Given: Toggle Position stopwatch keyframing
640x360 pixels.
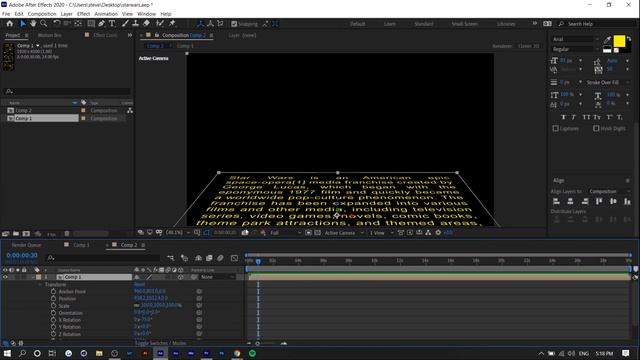Looking at the screenshot, I should coord(53,299).
